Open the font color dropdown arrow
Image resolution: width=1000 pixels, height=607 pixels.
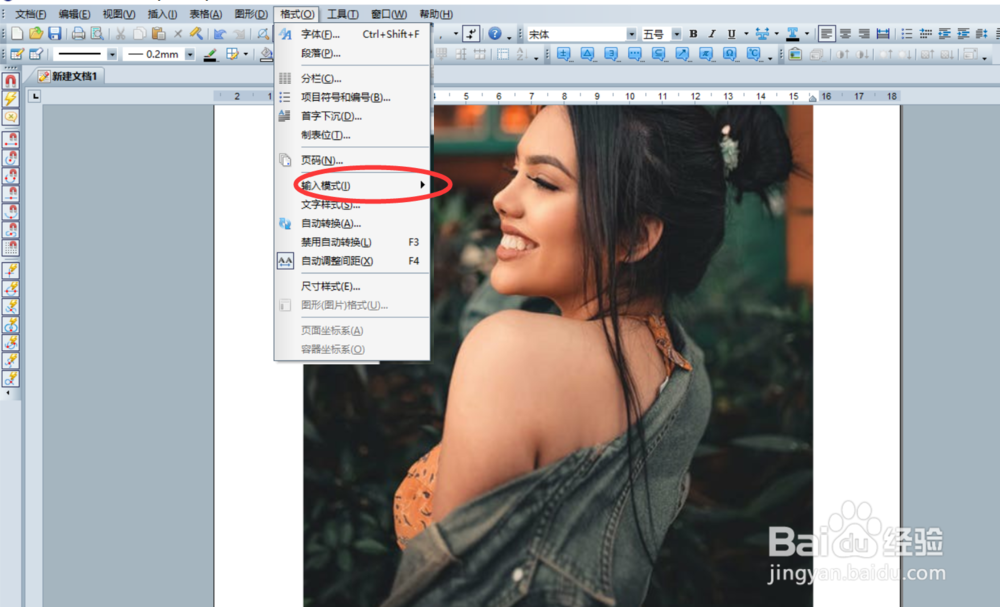click(x=807, y=34)
